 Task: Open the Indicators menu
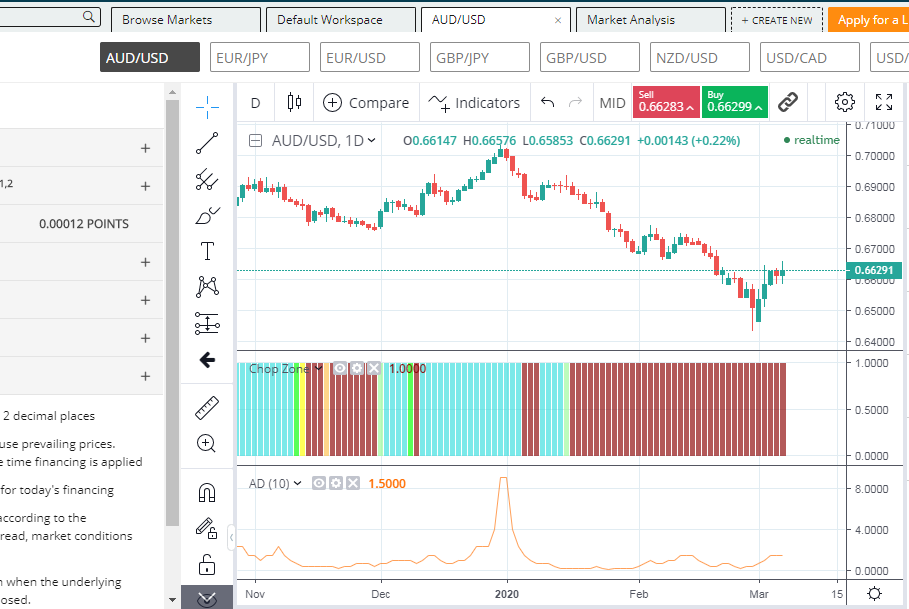pos(474,102)
